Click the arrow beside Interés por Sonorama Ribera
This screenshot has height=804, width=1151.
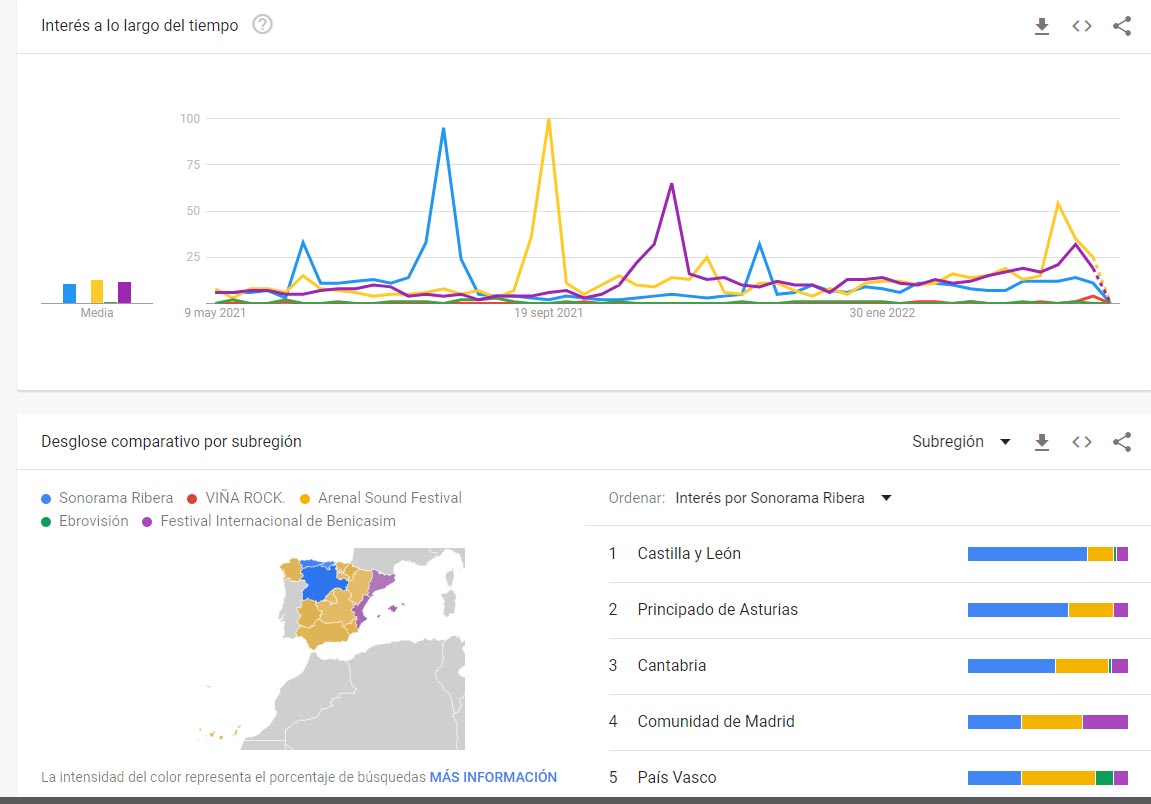[886, 499]
